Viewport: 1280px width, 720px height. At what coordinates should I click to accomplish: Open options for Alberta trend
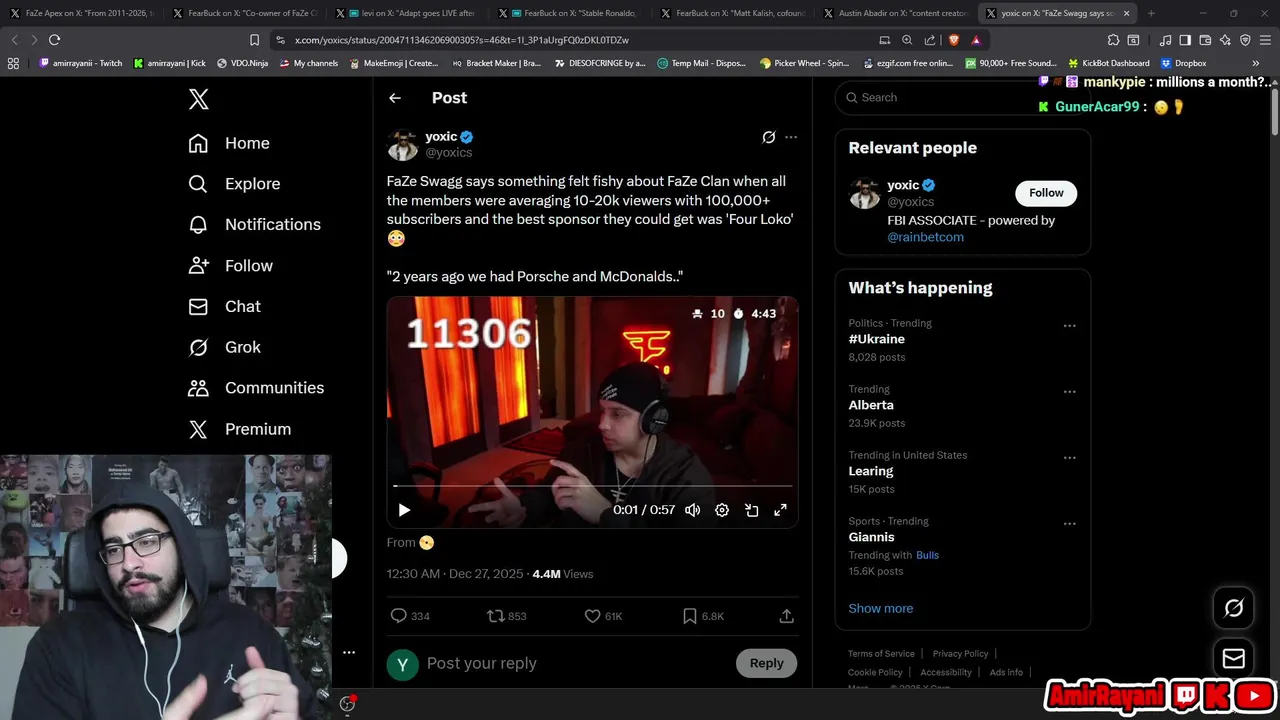[x=1069, y=392]
